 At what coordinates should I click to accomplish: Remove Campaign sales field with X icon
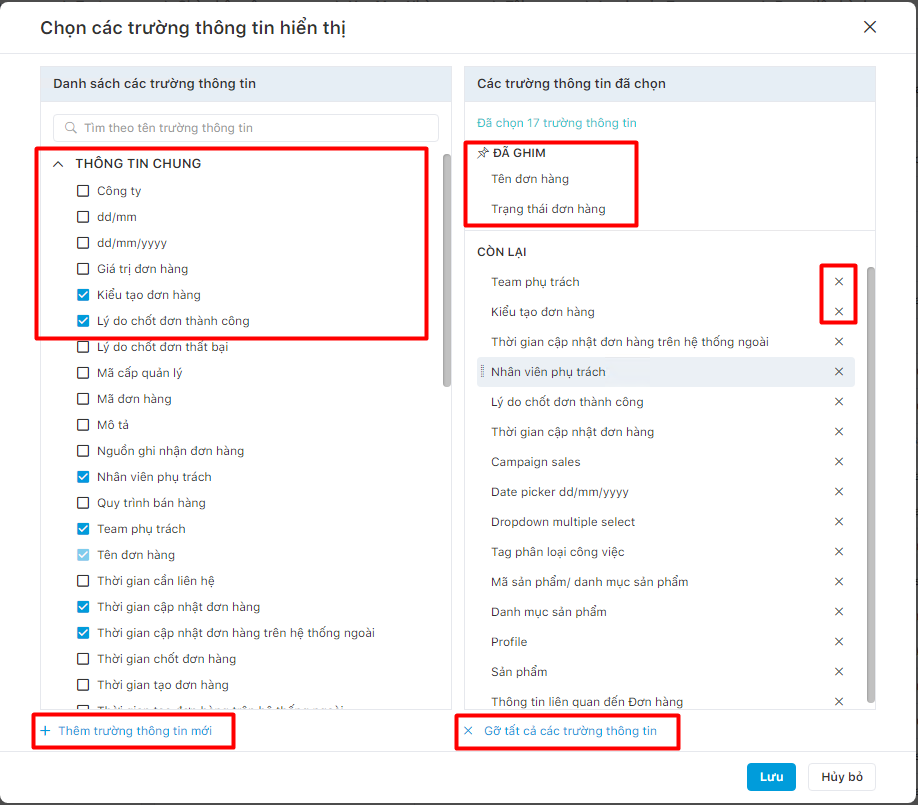tap(838, 462)
